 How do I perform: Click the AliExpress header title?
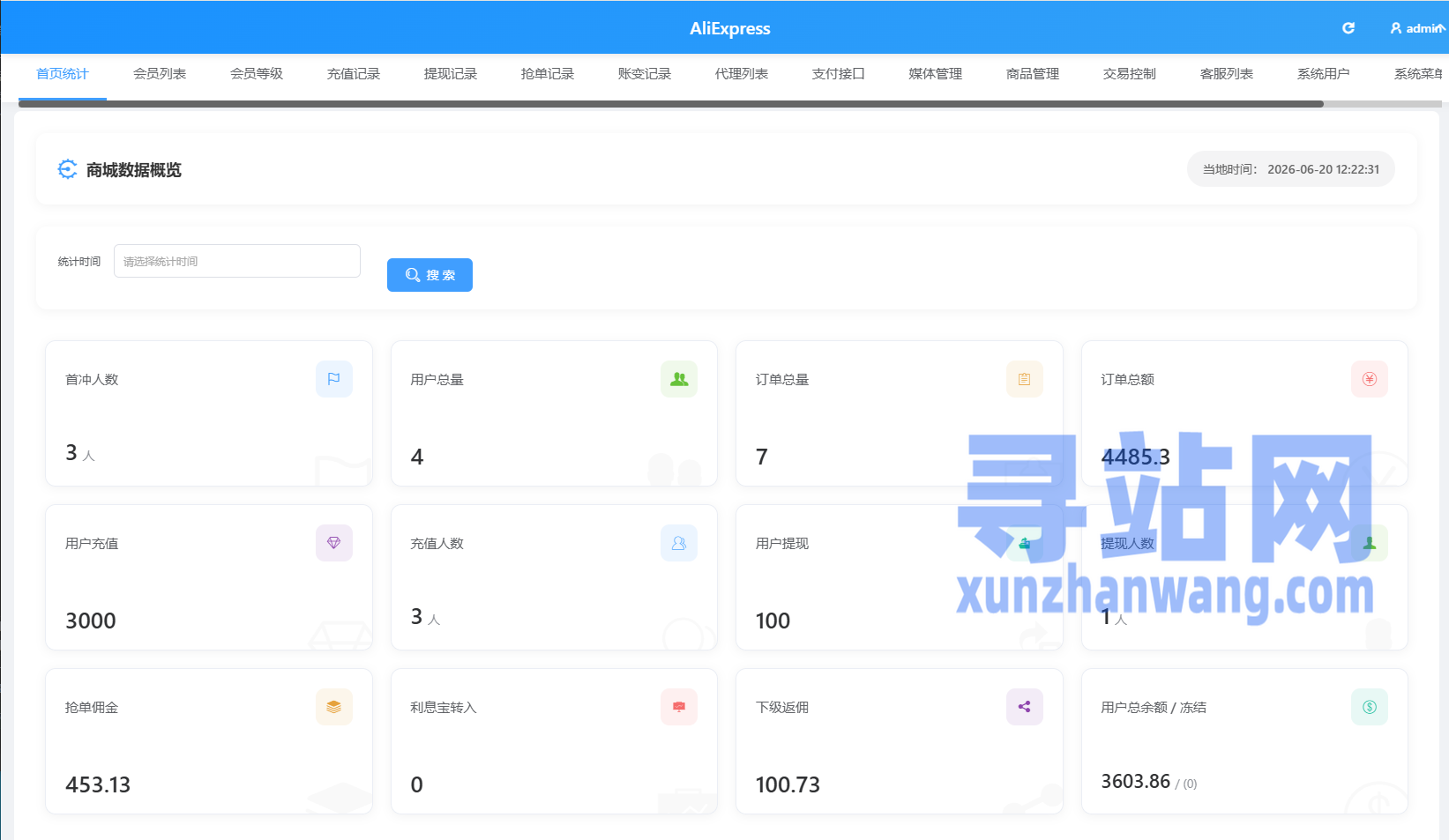point(730,28)
